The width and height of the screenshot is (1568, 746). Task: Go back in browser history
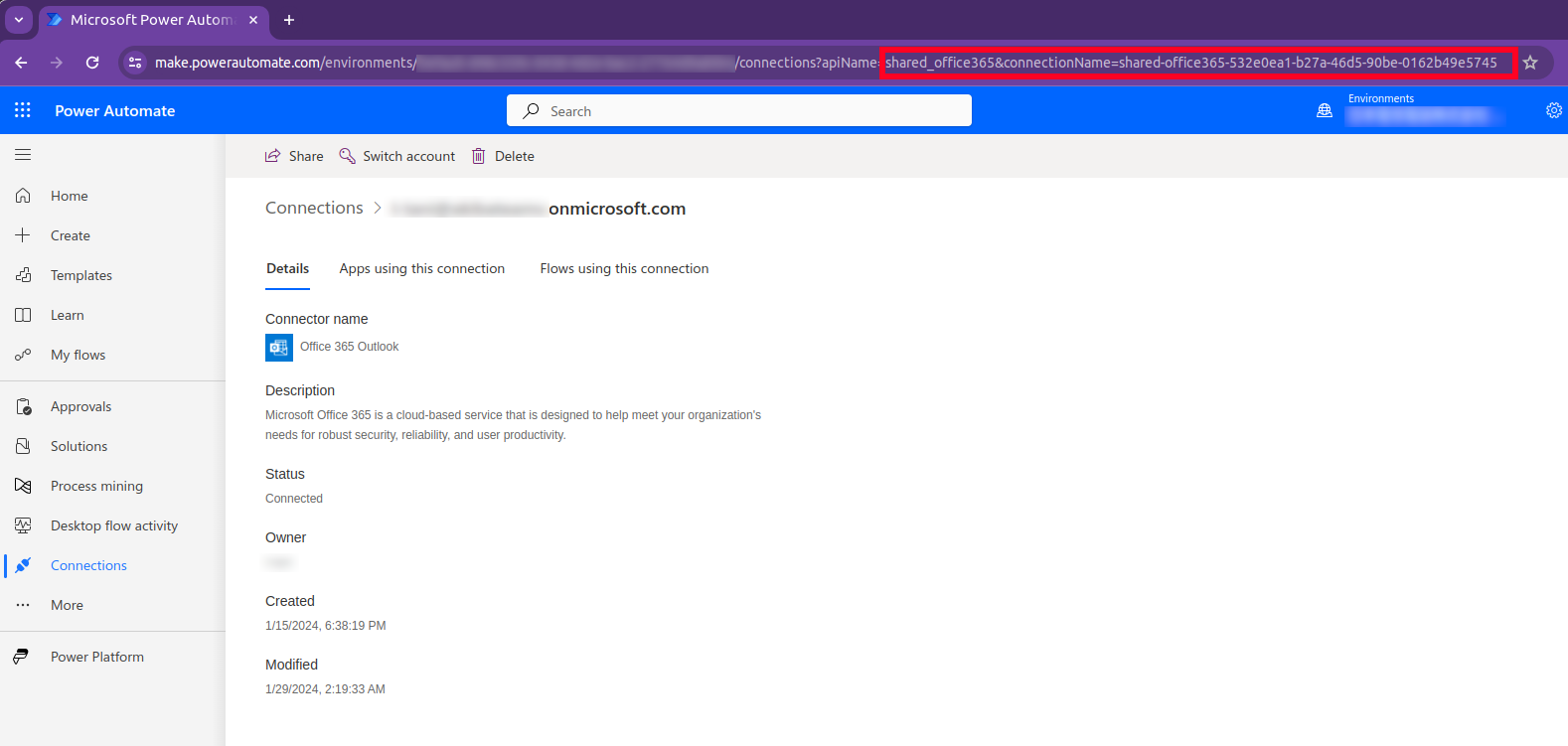pyautogui.click(x=21, y=63)
